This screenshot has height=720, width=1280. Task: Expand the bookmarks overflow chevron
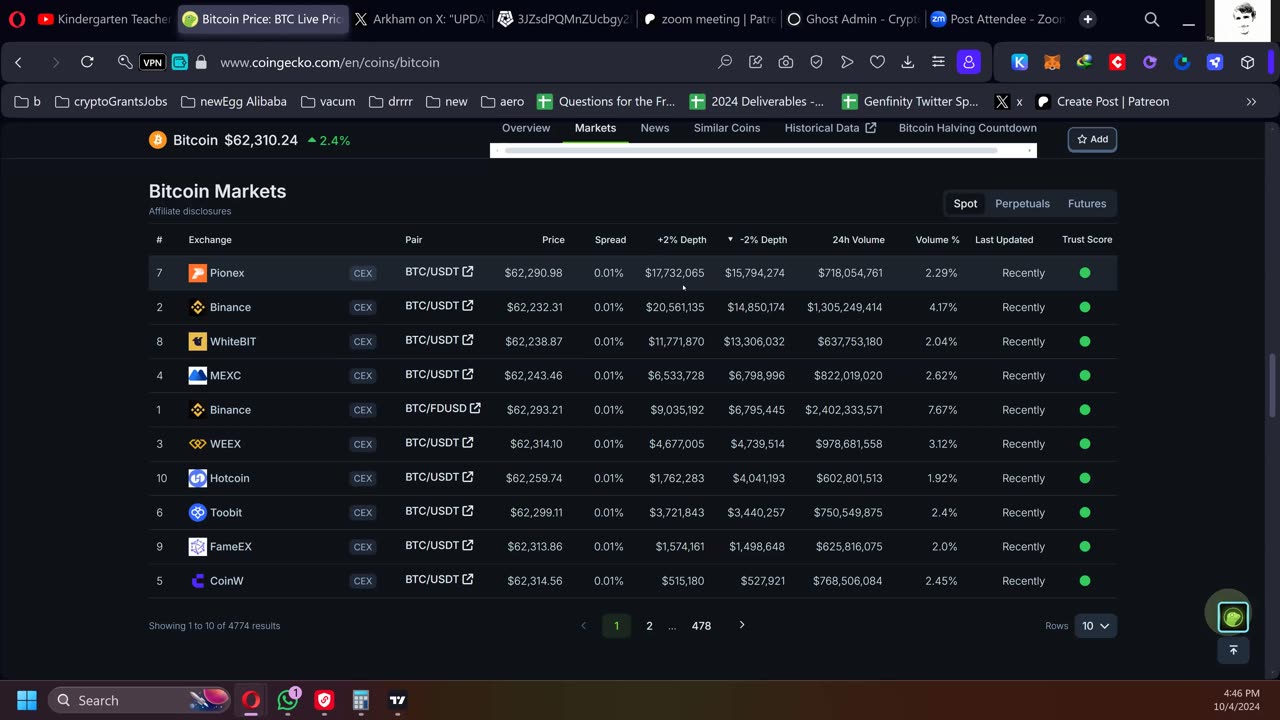(1251, 101)
